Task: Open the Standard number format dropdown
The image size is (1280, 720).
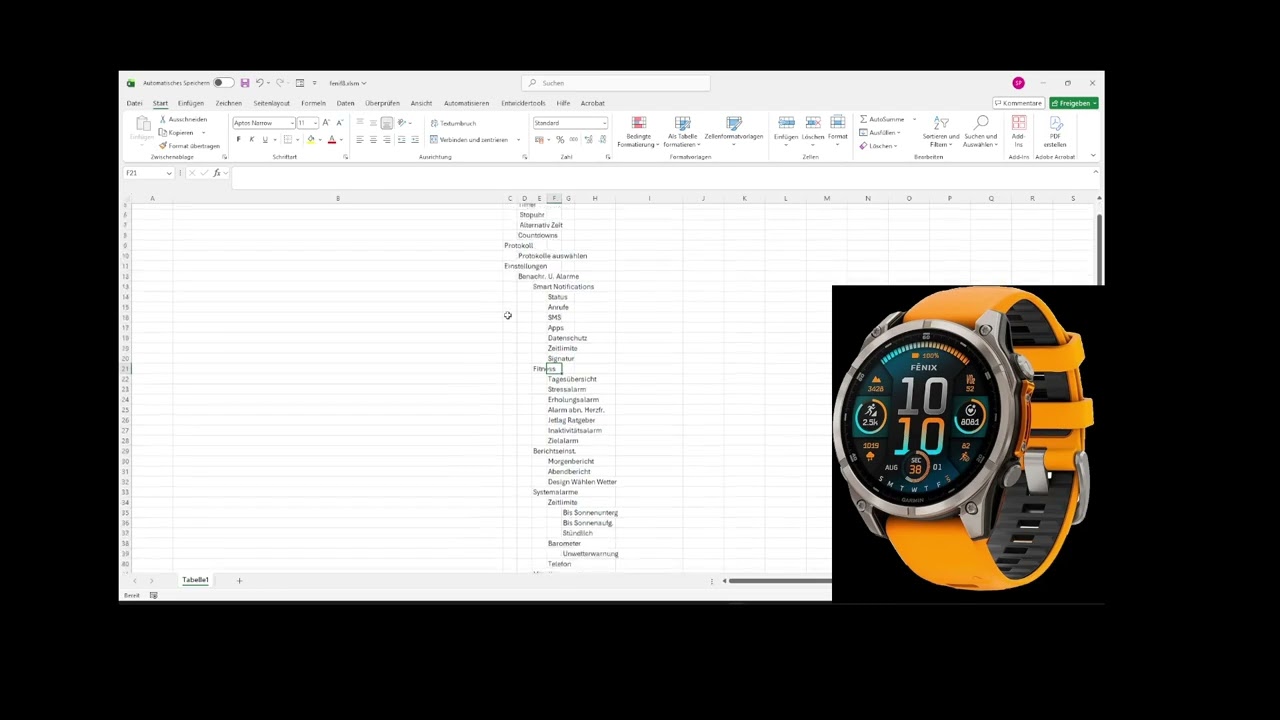Action: coord(604,123)
